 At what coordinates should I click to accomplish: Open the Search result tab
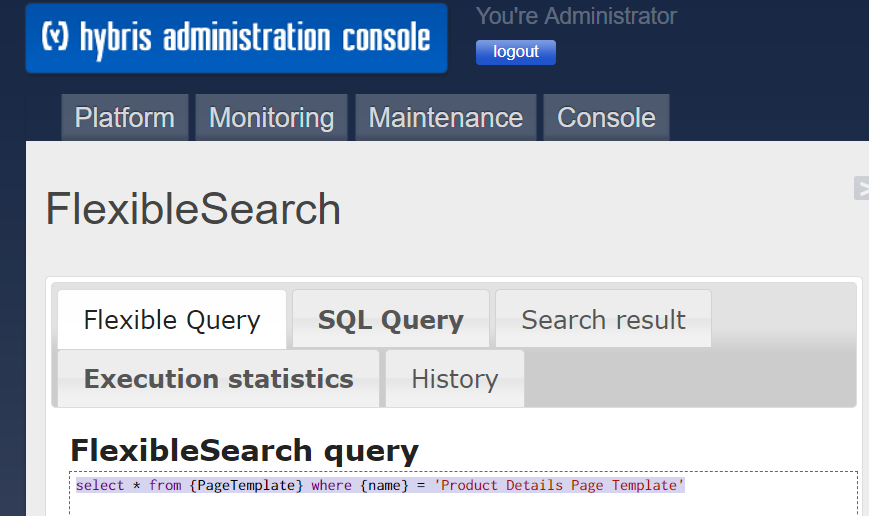(604, 320)
